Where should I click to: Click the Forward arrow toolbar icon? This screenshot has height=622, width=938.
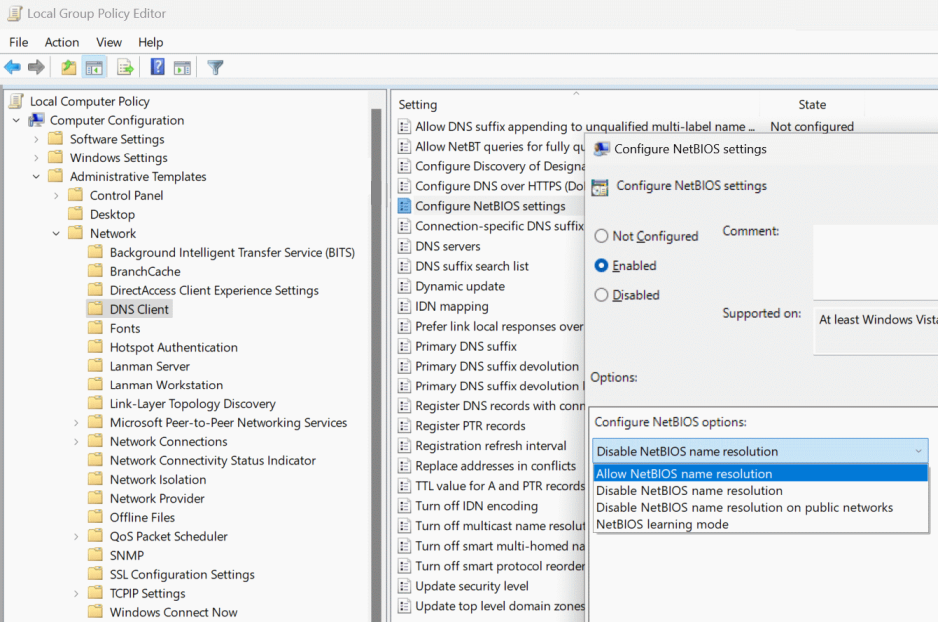(36, 68)
